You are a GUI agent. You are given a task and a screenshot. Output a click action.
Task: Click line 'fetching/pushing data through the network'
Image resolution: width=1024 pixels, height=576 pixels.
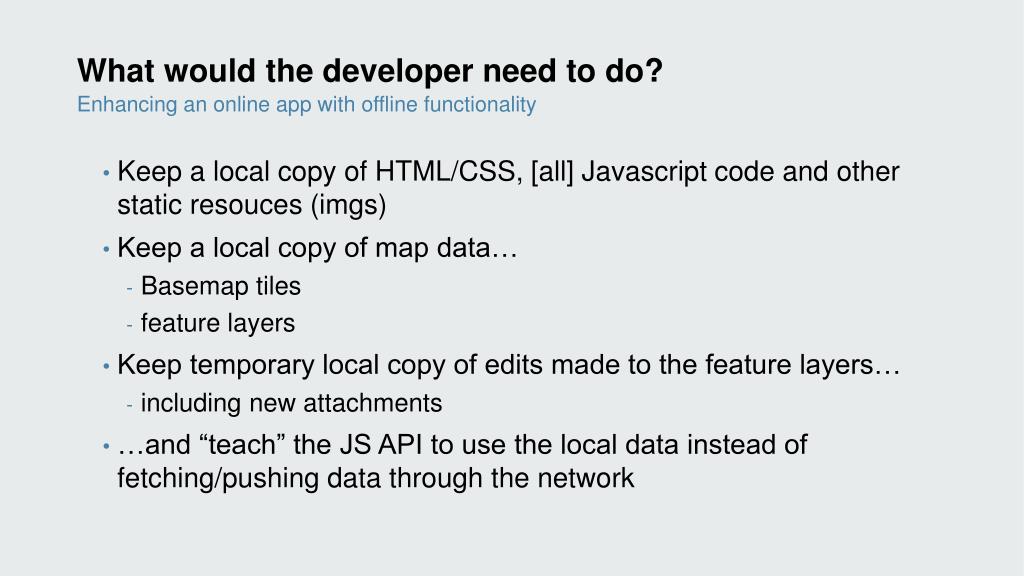376,478
